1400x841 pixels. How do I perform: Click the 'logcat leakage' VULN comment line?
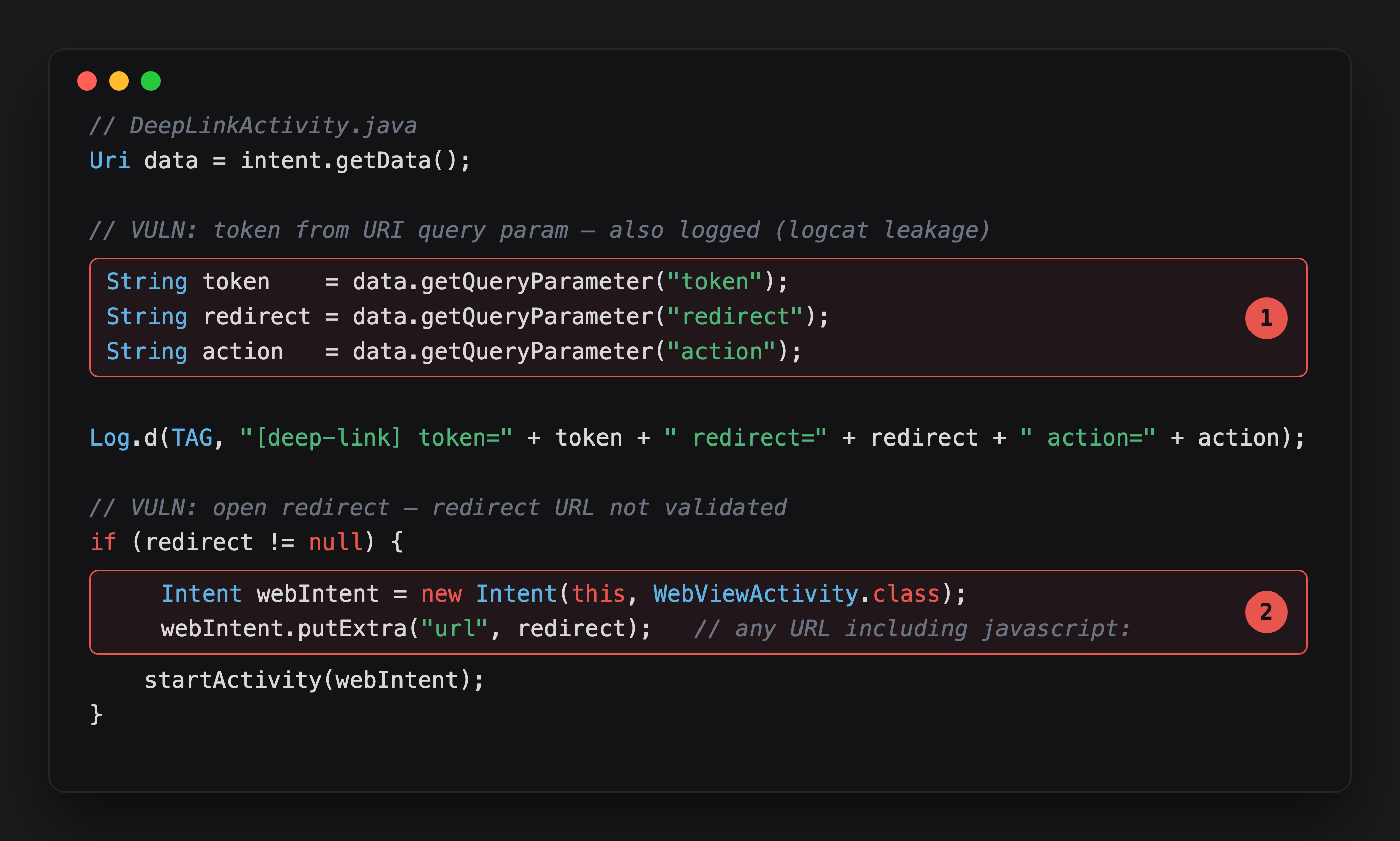(540, 230)
